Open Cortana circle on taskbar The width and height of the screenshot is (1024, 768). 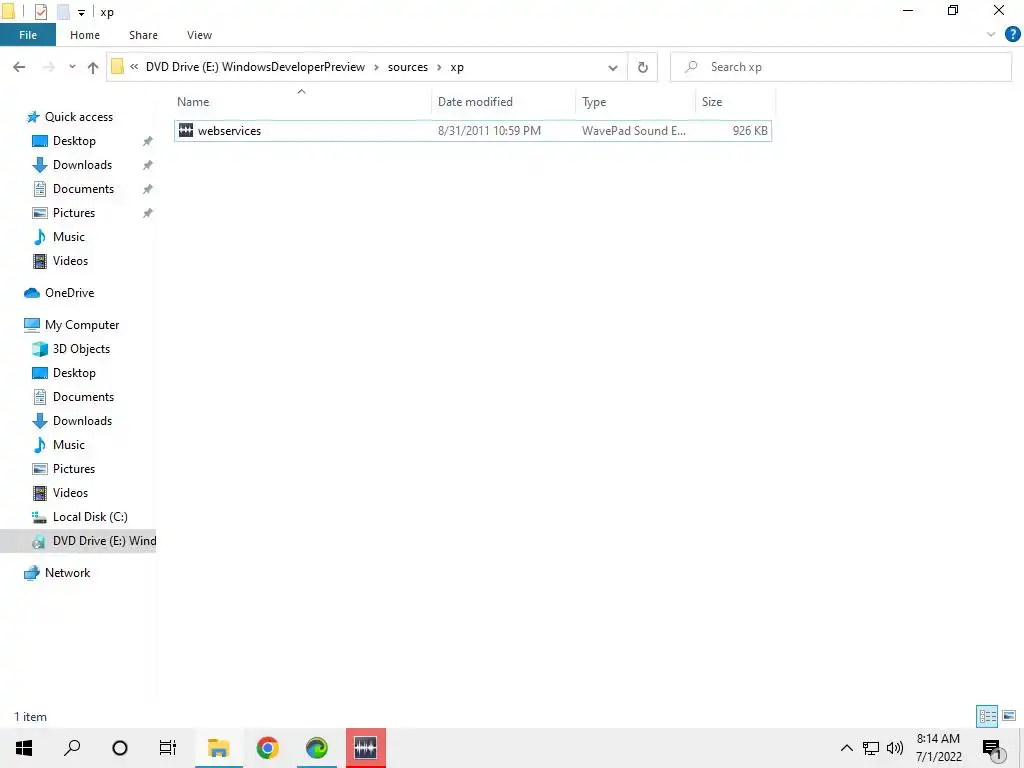coord(120,748)
